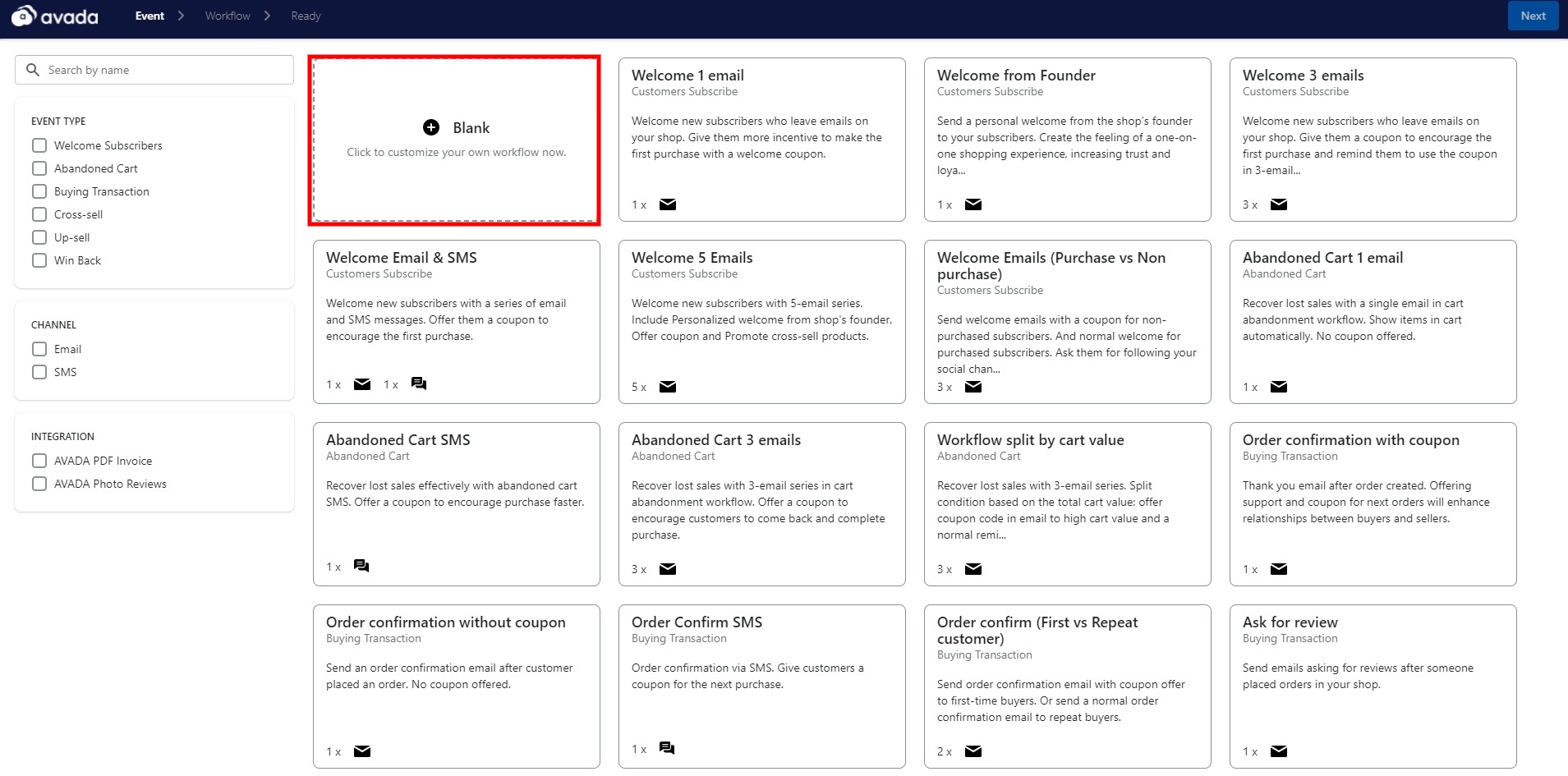Click the SMS icon on Order Confirm SMS card
1568x776 pixels.
pos(667,748)
